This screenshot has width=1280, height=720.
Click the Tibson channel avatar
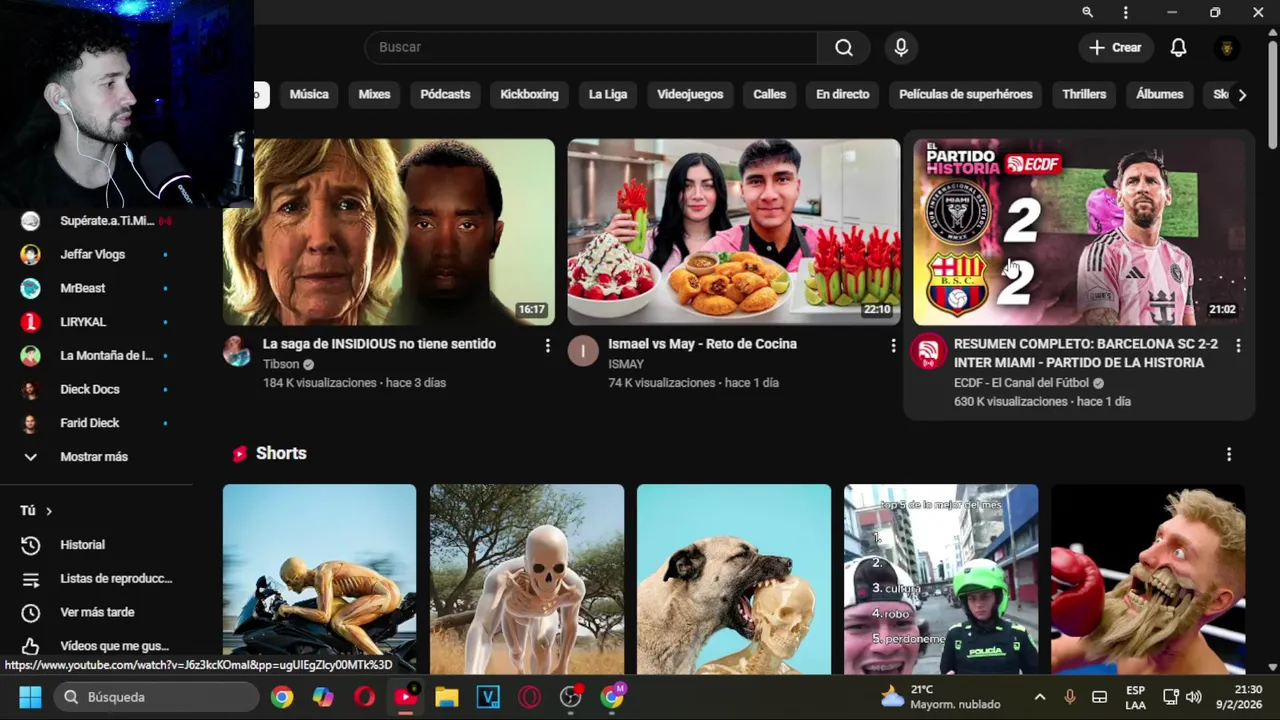click(237, 351)
